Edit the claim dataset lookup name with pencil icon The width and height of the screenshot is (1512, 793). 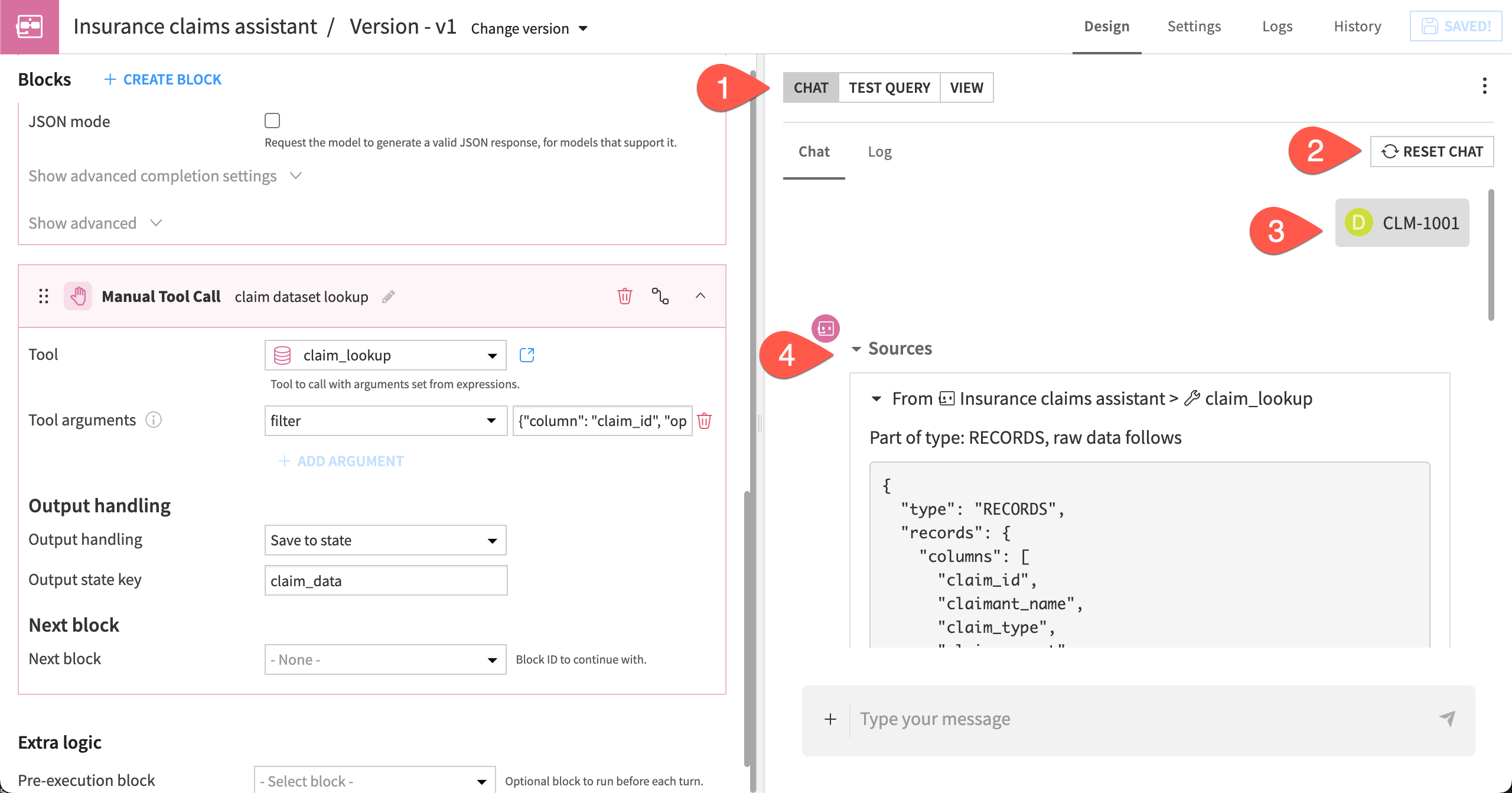pyautogui.click(x=388, y=297)
